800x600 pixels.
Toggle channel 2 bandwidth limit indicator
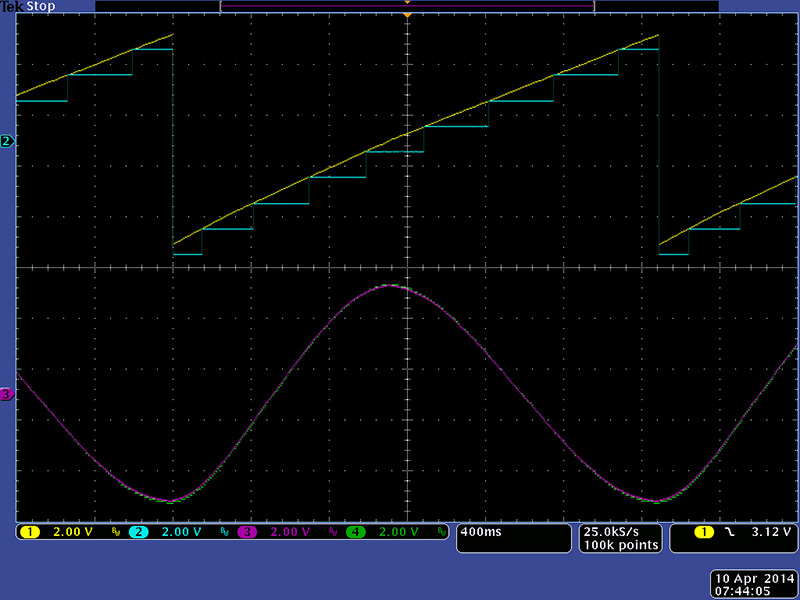223,533
